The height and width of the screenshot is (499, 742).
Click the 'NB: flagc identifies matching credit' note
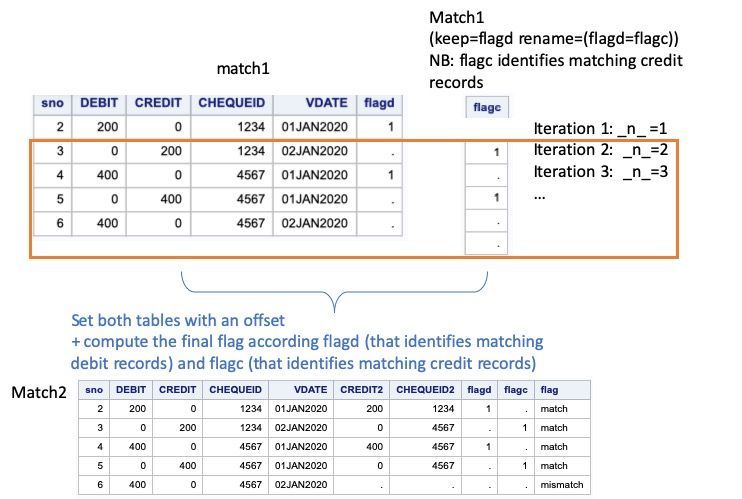coord(555,60)
